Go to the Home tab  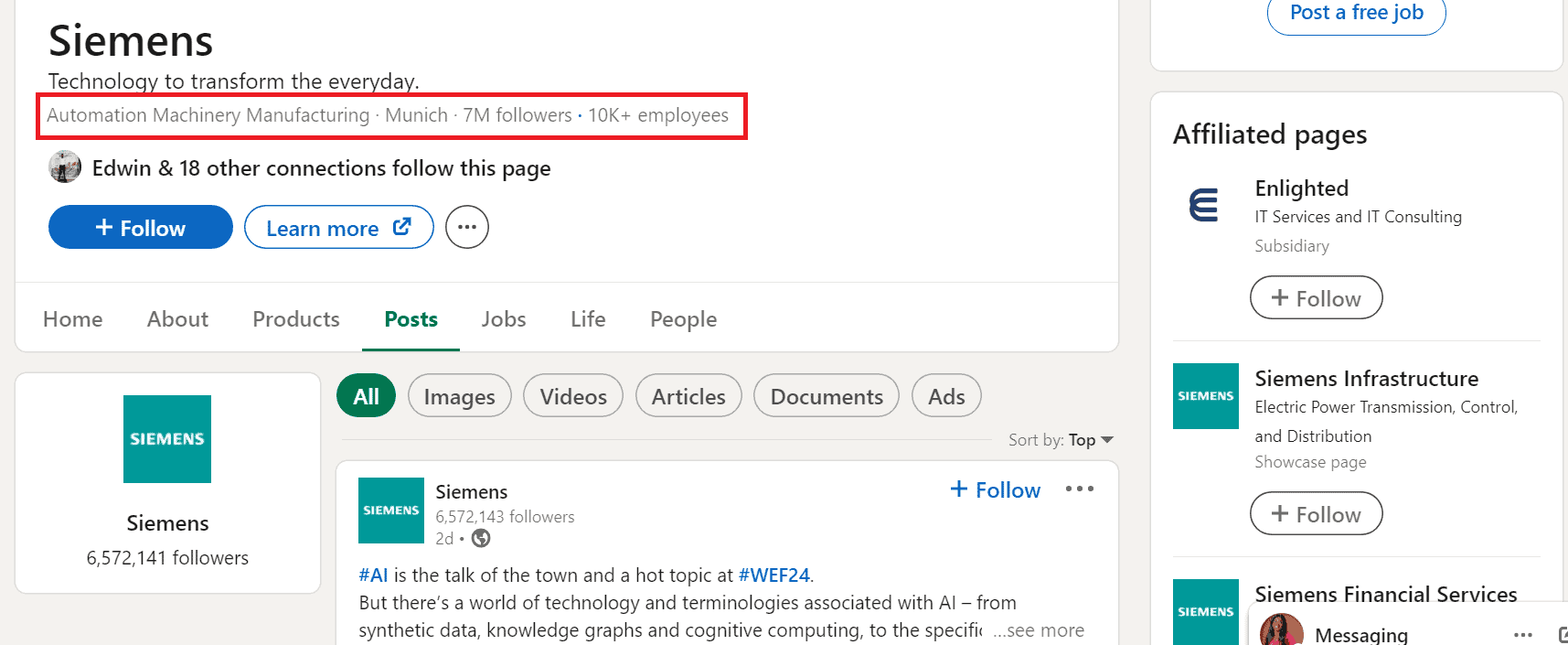[73, 319]
